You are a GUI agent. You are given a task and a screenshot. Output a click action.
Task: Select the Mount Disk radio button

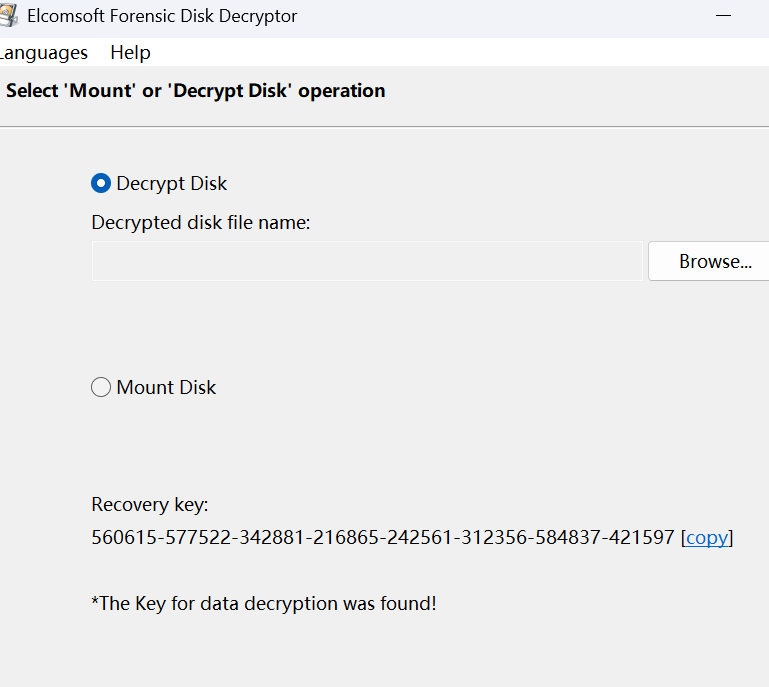click(x=101, y=387)
